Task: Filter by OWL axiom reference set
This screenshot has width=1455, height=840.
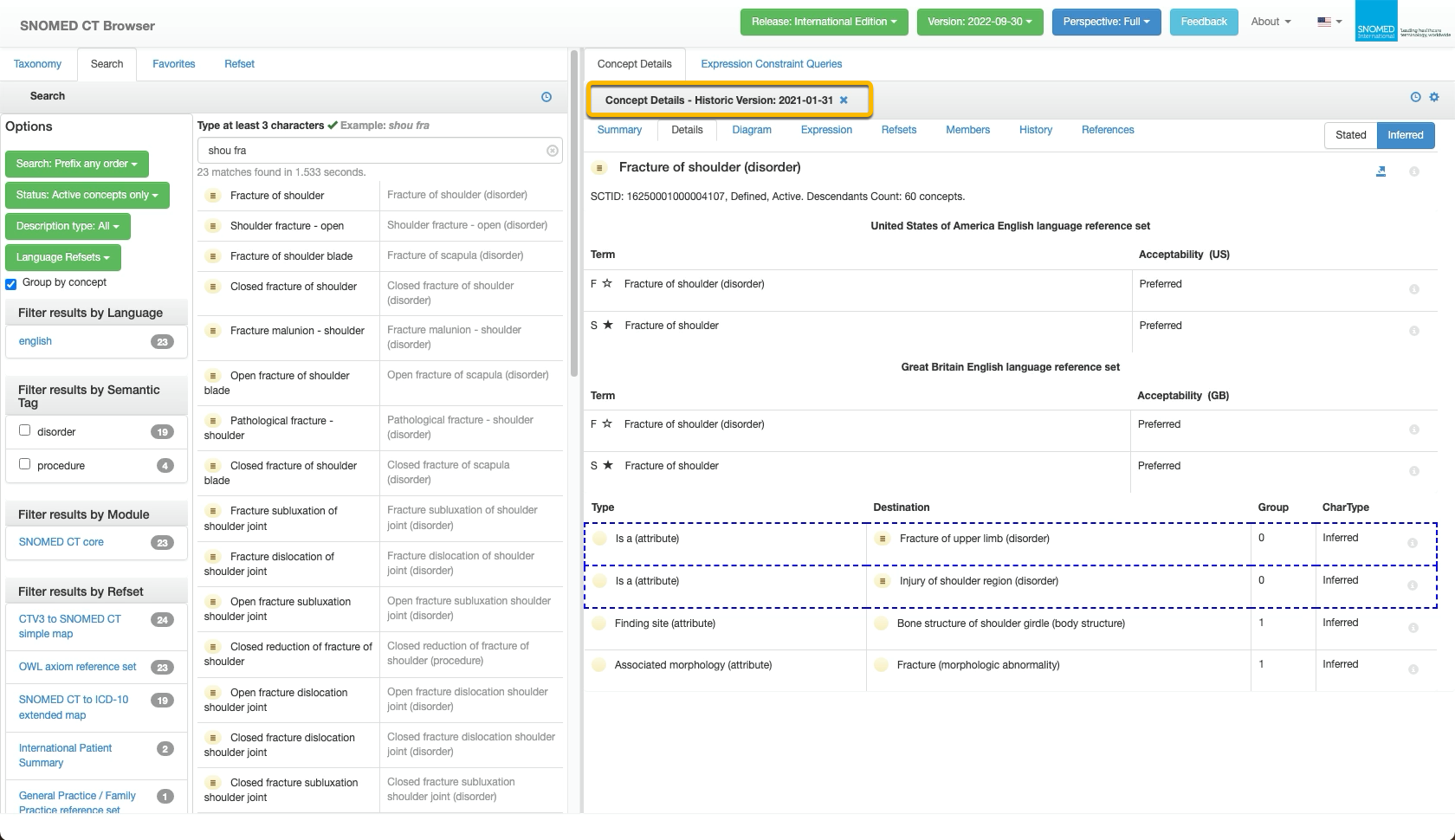Action: coord(78,667)
